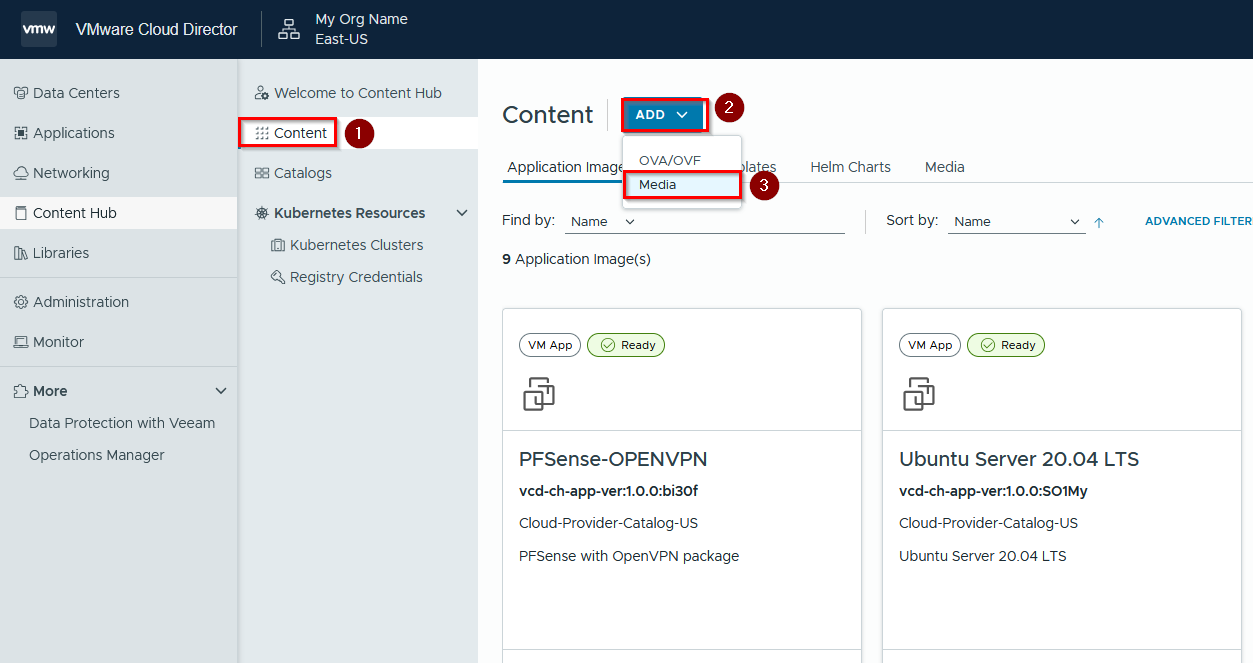Screen dimensions: 1253x663
Task: Click the PFSense-OPENVPN card title
Action: point(613,459)
